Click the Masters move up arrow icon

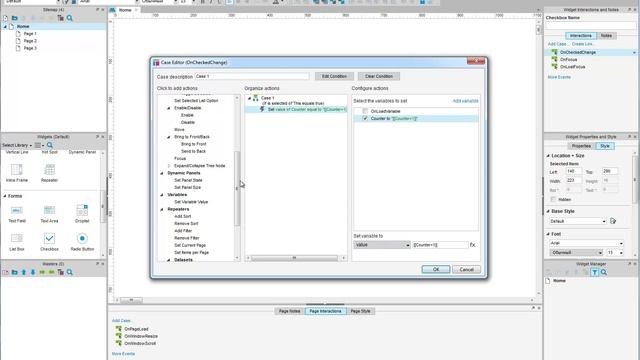[24, 272]
